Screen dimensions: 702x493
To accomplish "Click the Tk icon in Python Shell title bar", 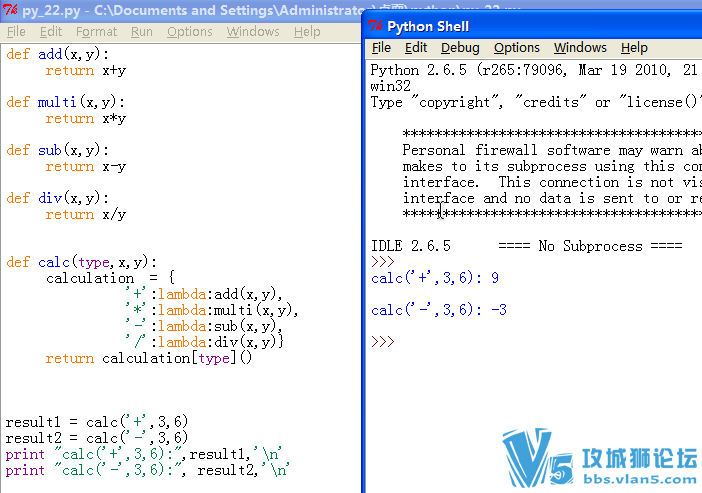I will pos(375,26).
